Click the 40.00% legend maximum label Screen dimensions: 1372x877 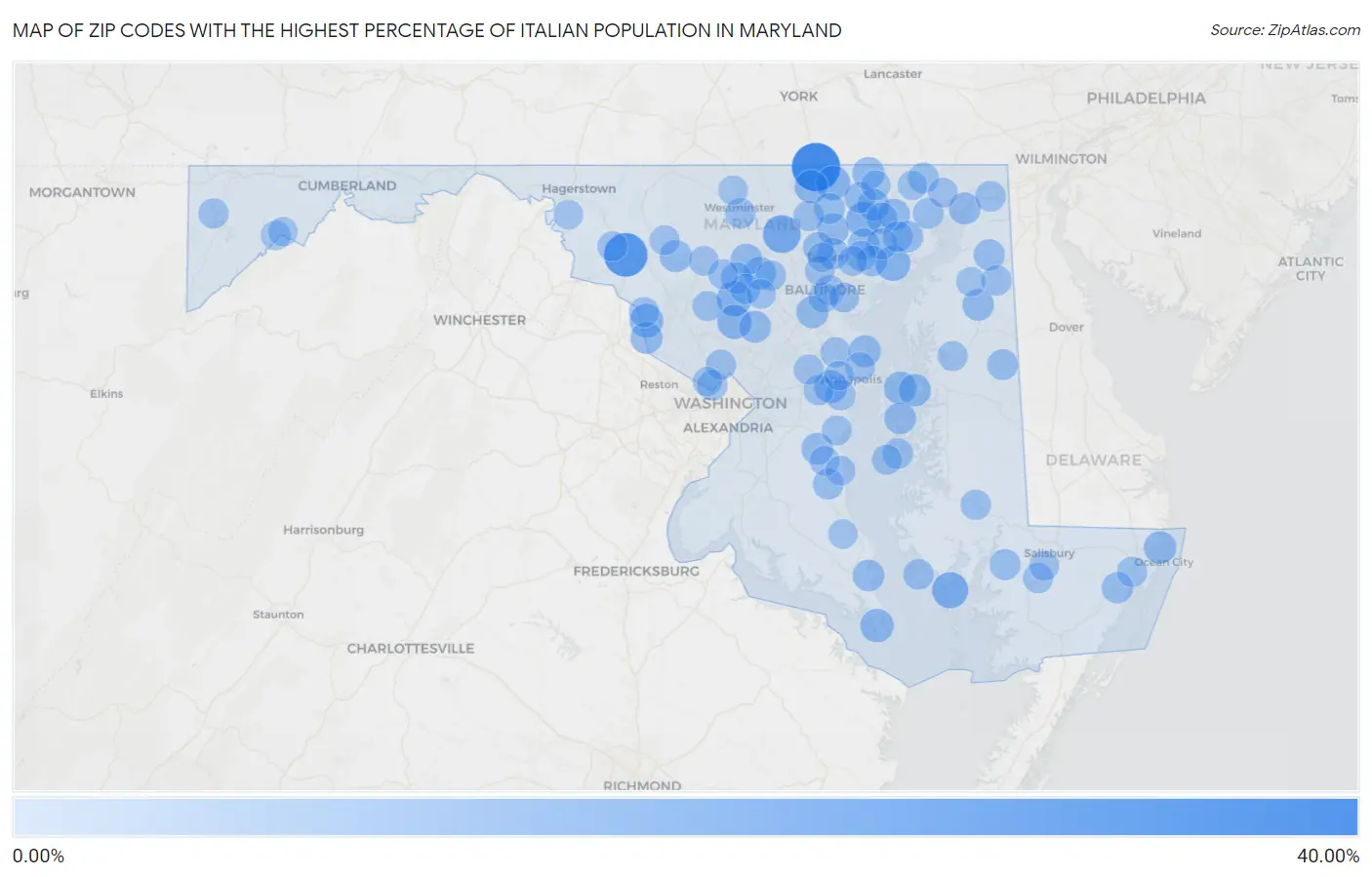tap(1328, 856)
